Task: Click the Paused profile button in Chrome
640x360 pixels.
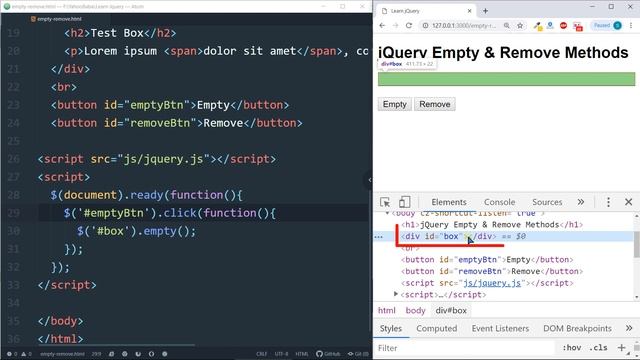Action: pyautogui.click(x=607, y=25)
